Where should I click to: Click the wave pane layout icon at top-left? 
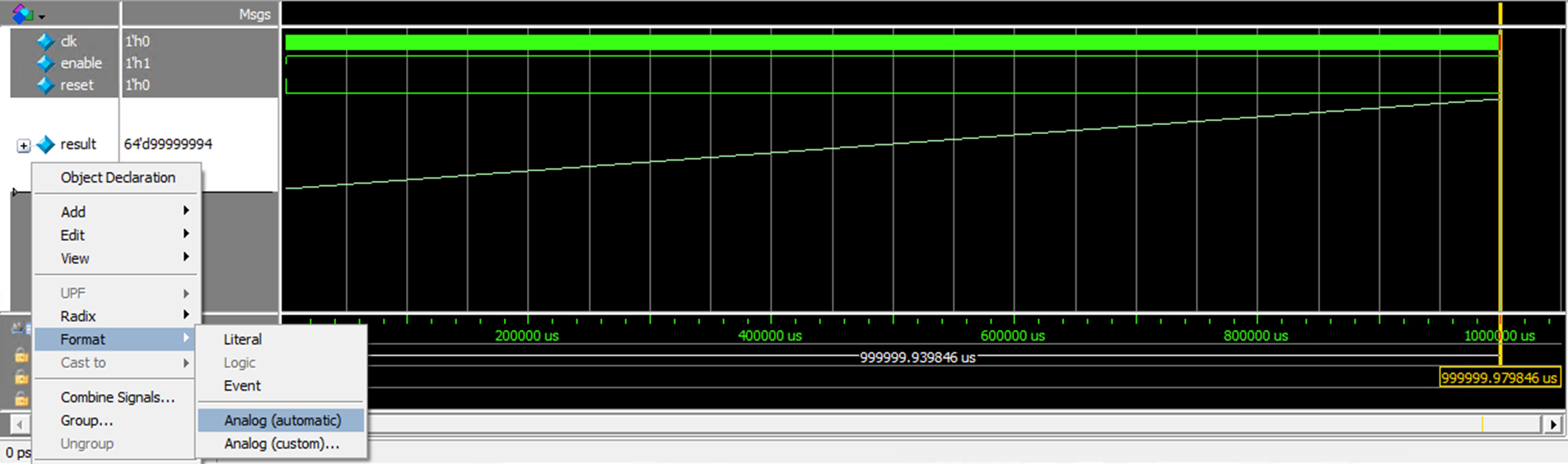22,14
